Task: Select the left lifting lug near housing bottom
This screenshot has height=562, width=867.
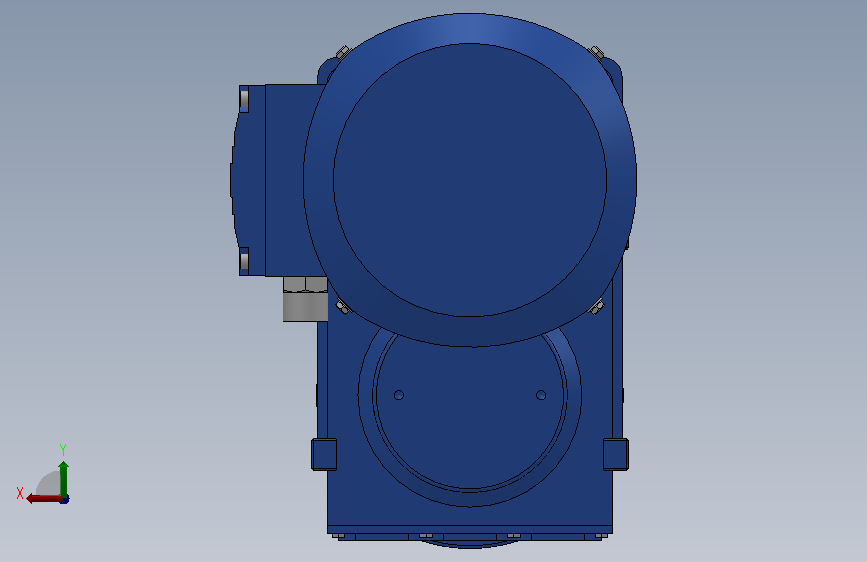Action: pos(324,454)
